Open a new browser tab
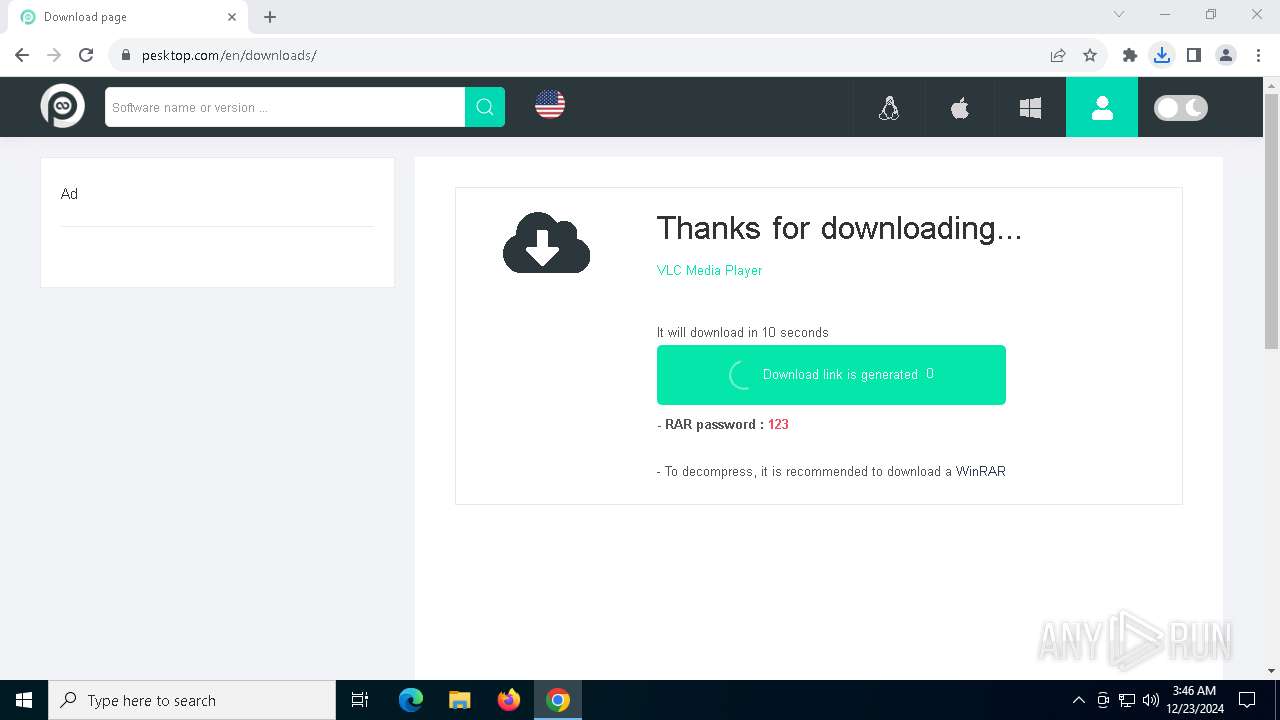The image size is (1280, 720). tap(270, 17)
